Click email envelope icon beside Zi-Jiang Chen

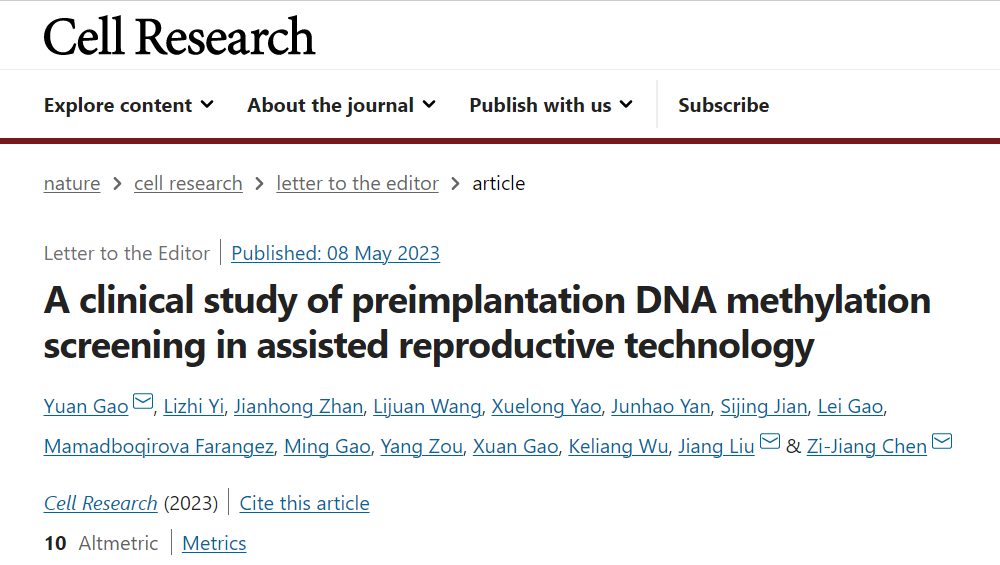pos(942,442)
